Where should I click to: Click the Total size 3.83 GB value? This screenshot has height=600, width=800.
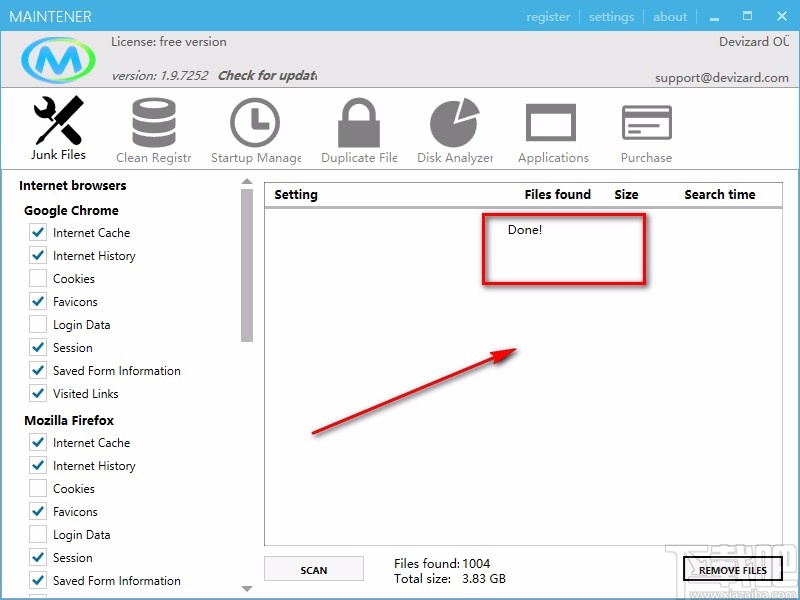[x=484, y=579]
